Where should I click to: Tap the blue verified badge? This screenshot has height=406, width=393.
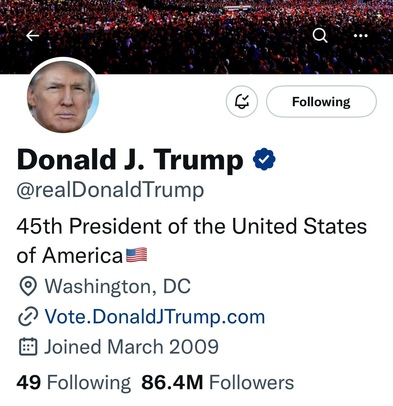pos(264,159)
